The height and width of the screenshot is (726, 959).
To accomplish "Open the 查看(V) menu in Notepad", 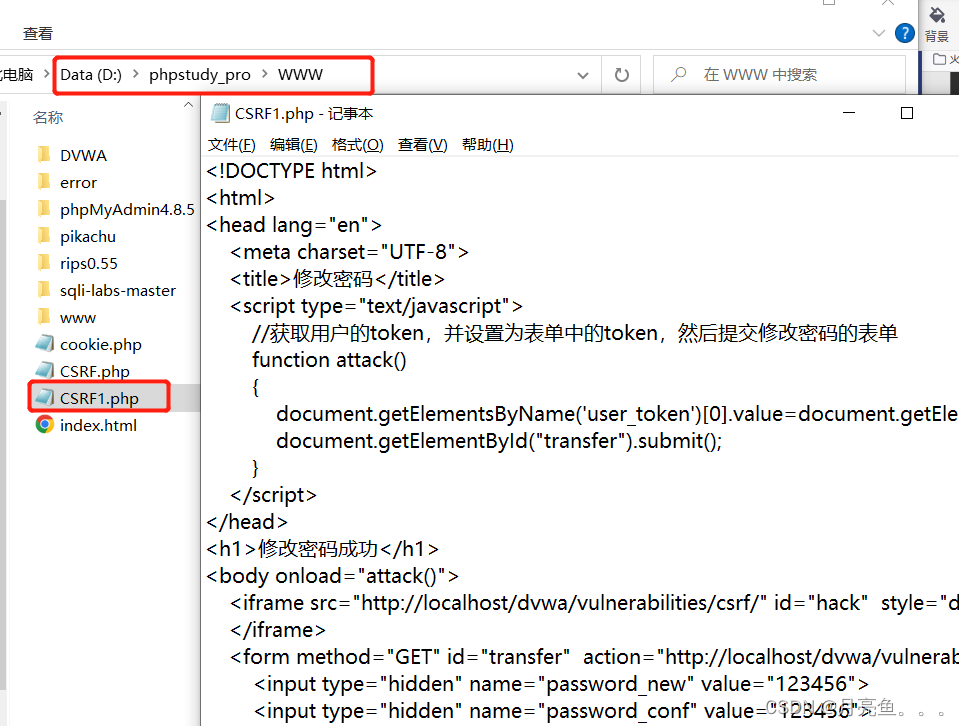I will pos(423,145).
